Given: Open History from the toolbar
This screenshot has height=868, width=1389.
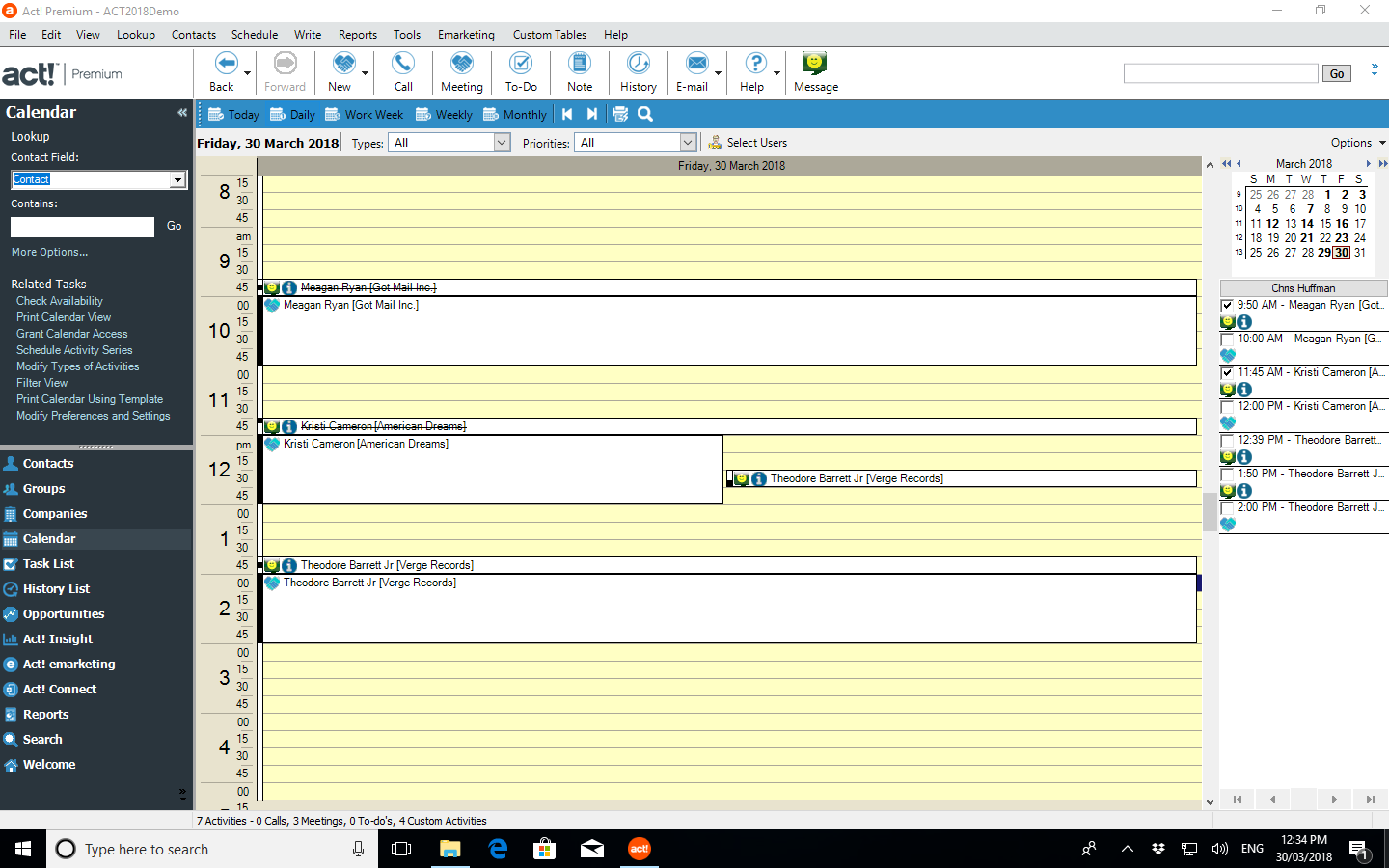Looking at the screenshot, I should (x=639, y=64).
